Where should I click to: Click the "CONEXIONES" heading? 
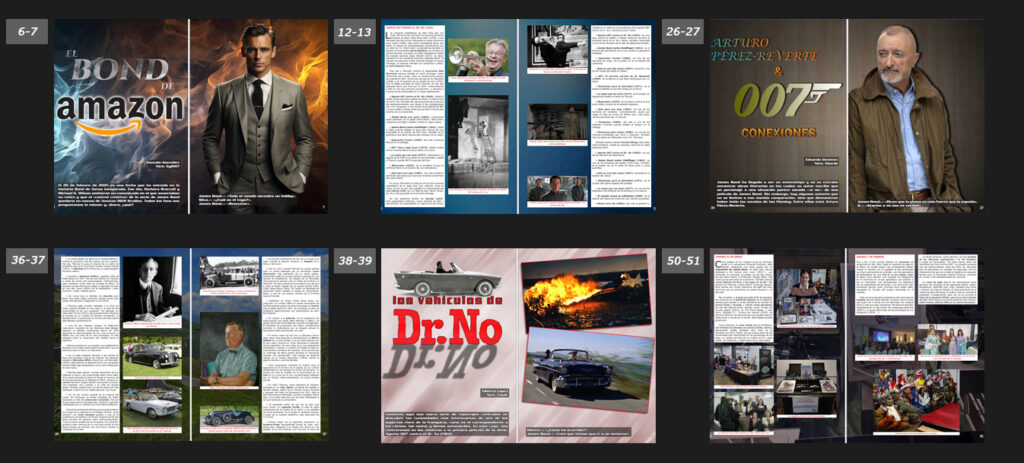779,133
